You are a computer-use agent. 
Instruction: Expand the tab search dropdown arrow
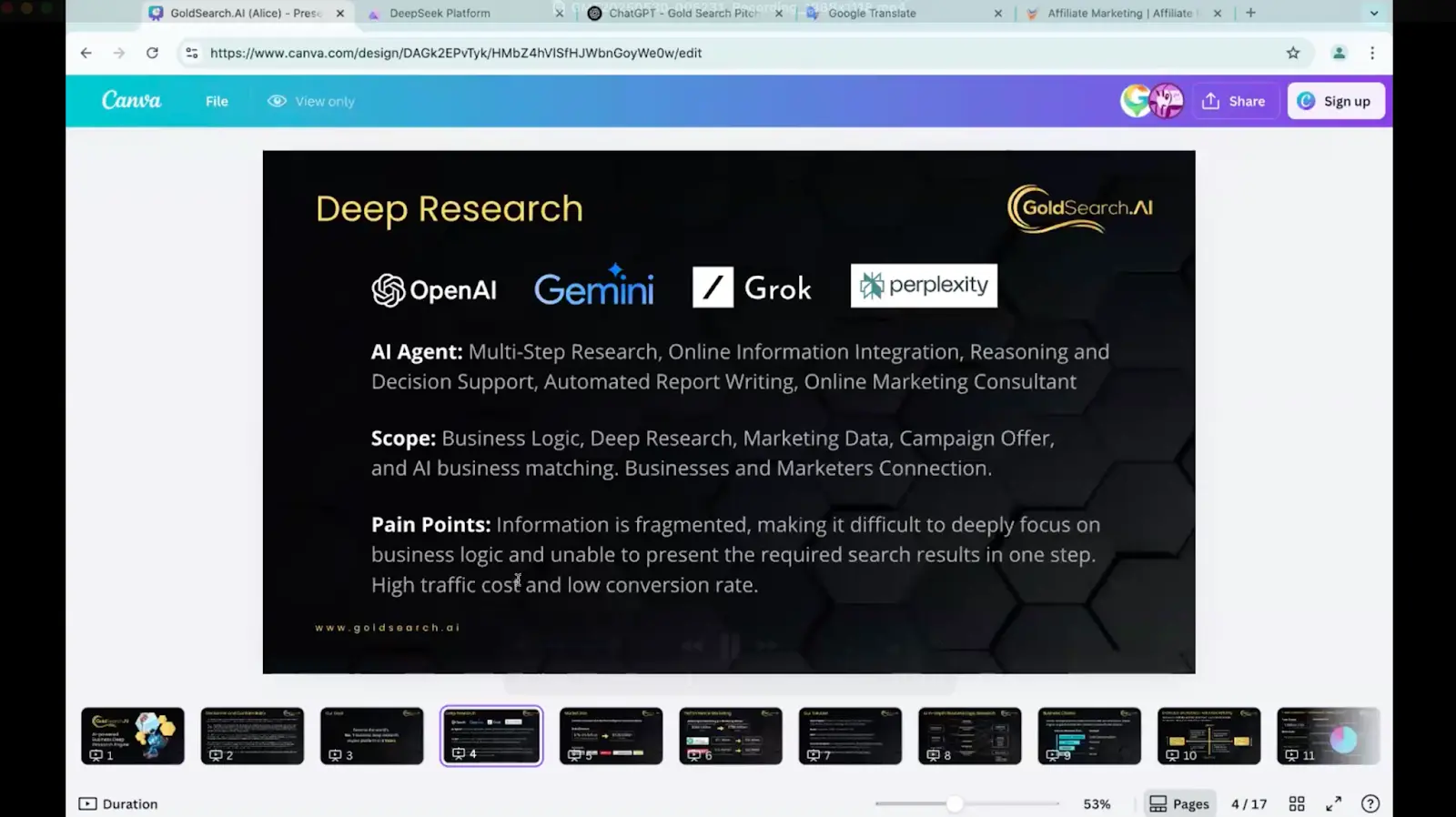[x=1373, y=13]
